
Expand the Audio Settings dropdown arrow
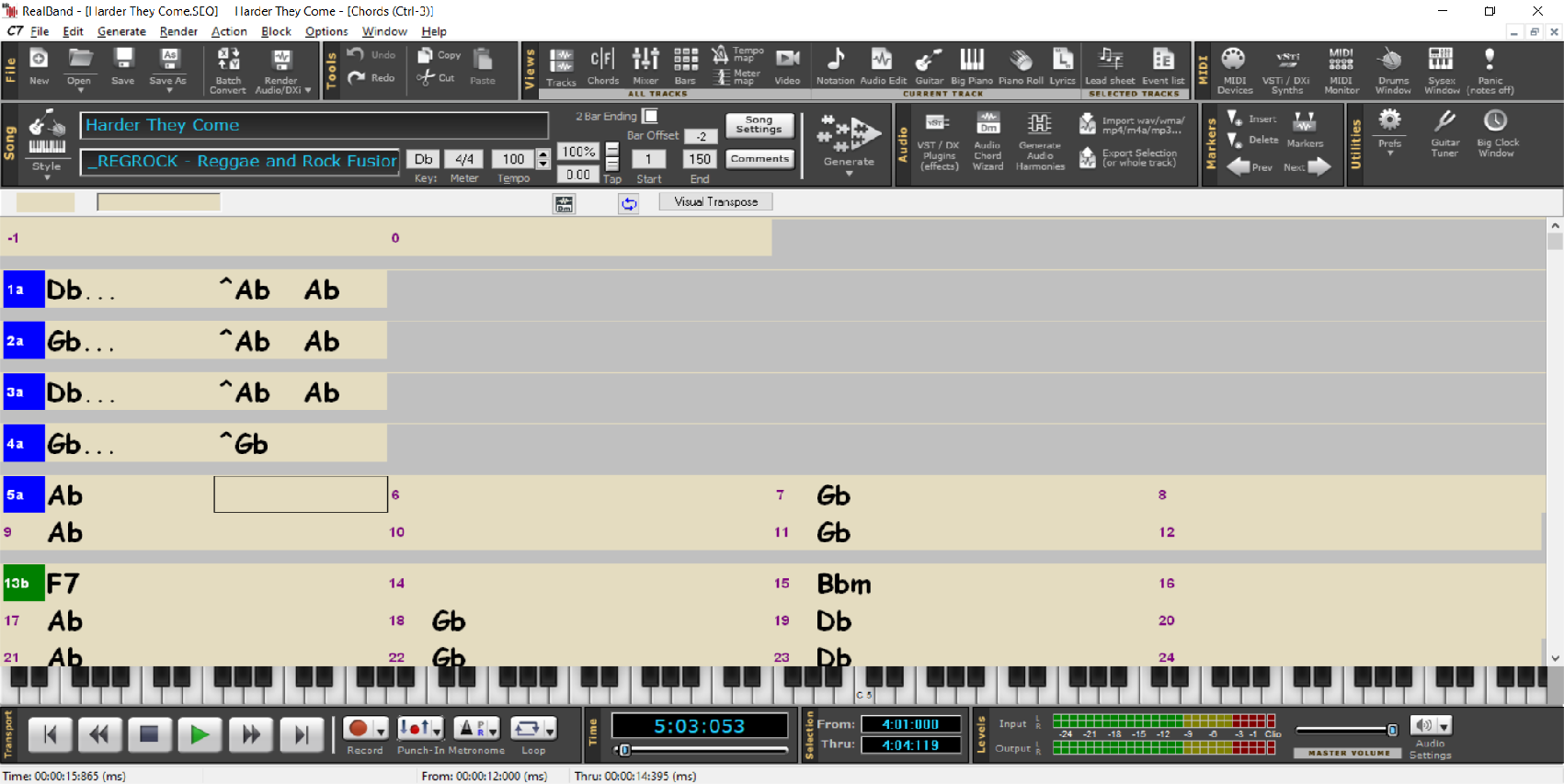[1444, 726]
